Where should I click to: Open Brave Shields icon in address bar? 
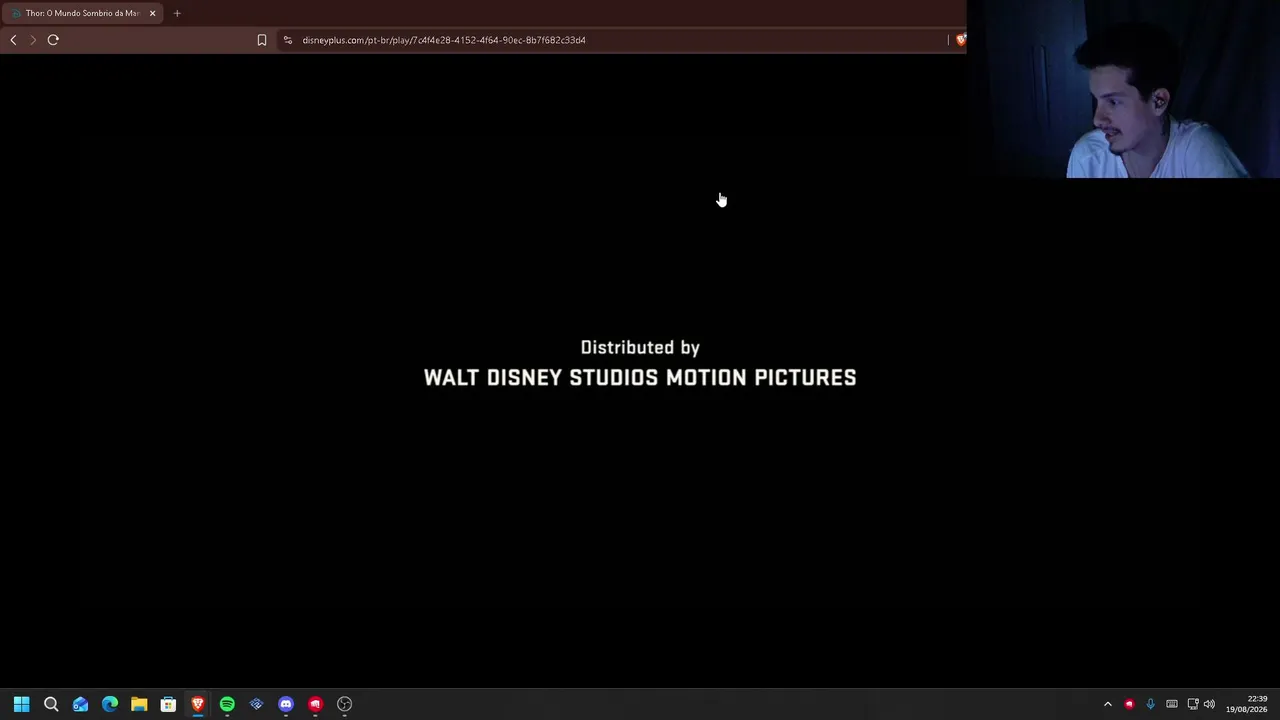click(961, 40)
